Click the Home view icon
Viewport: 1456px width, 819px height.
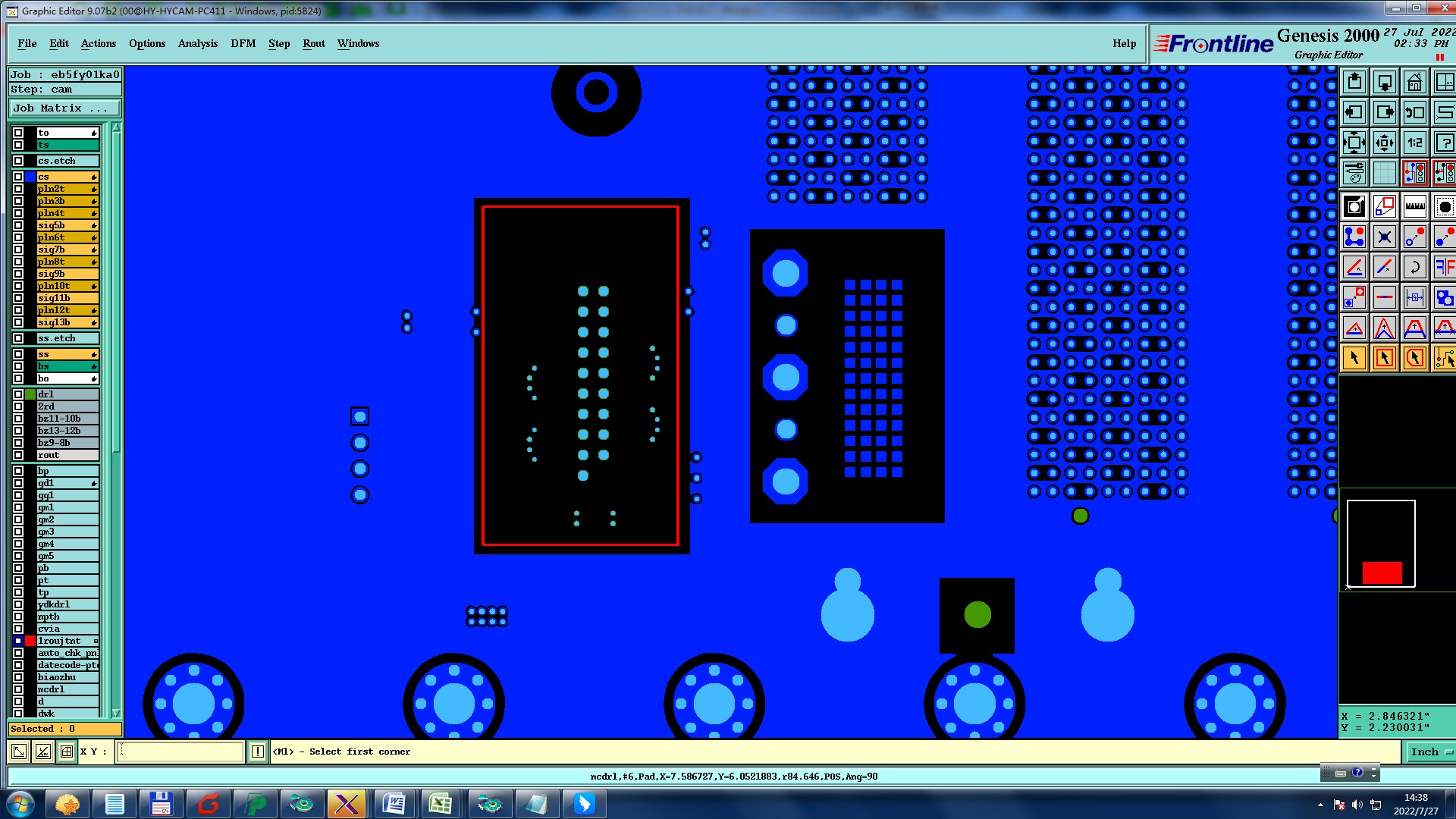click(x=1414, y=82)
